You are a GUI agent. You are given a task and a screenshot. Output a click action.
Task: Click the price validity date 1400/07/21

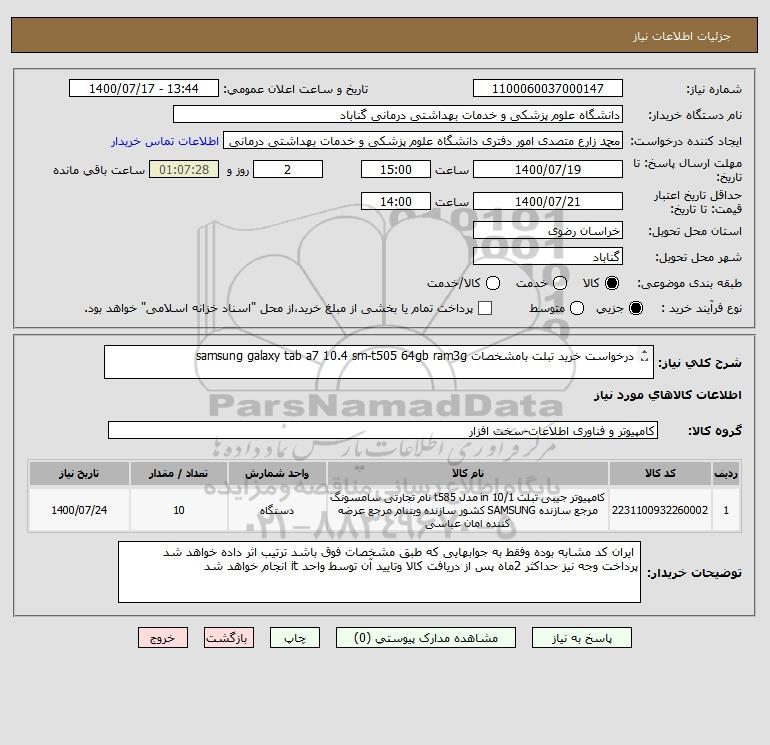[x=548, y=201]
